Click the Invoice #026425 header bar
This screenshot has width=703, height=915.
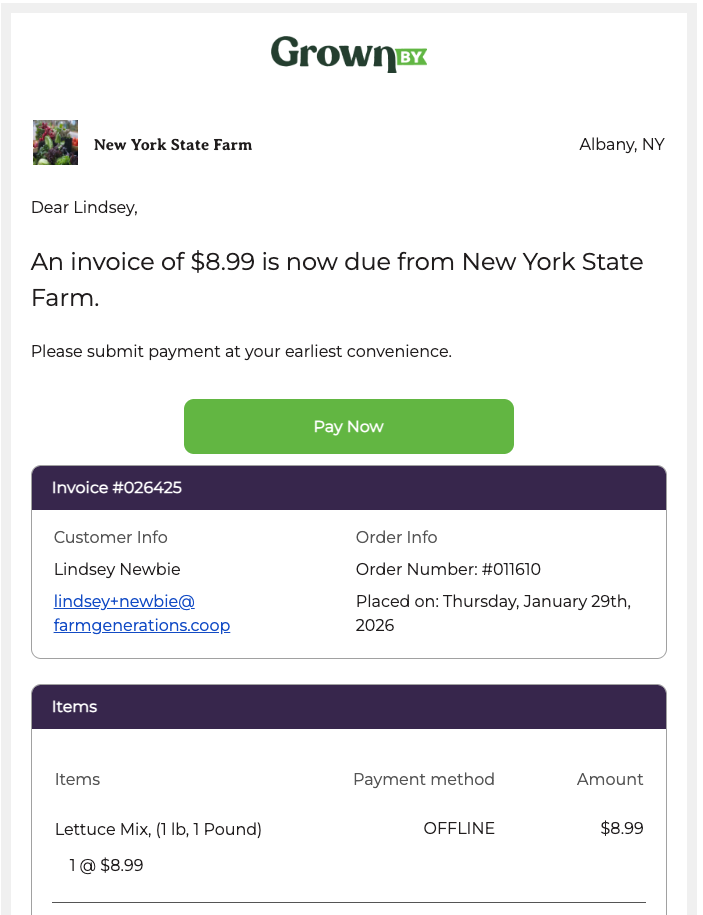348,488
